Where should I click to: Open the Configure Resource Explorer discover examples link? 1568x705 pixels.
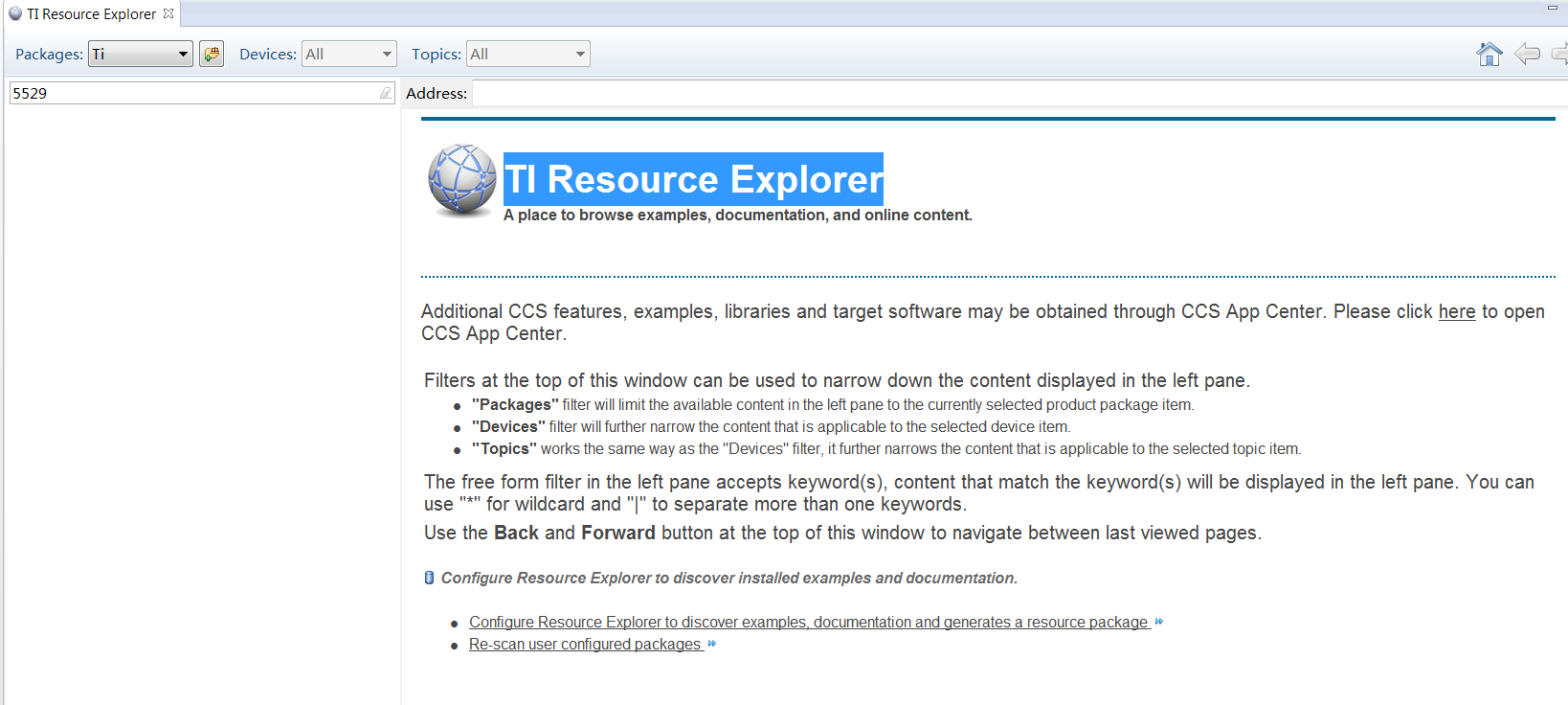coord(810,622)
